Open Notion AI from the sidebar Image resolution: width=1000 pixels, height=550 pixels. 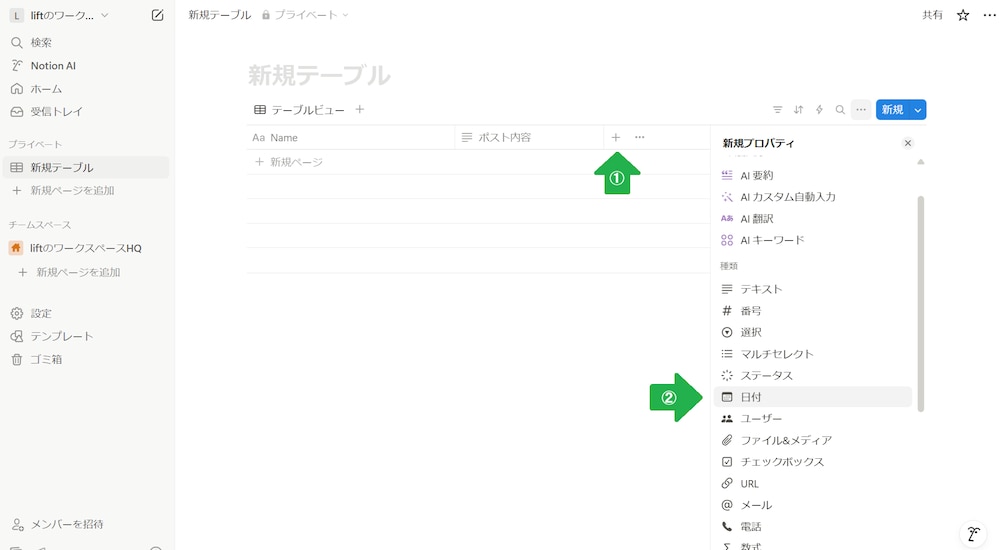[86, 66]
